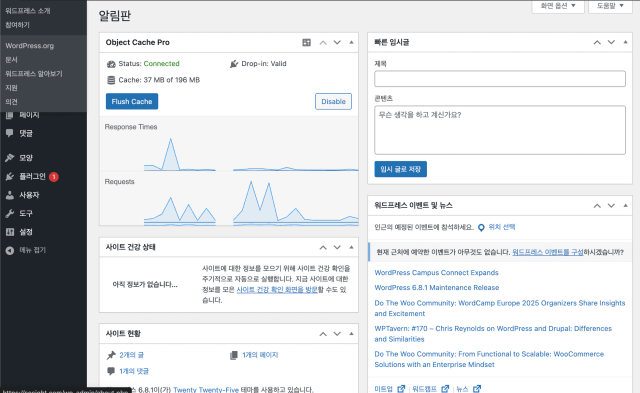Collapse the 빠른 임시글 panel

[x=625, y=42]
